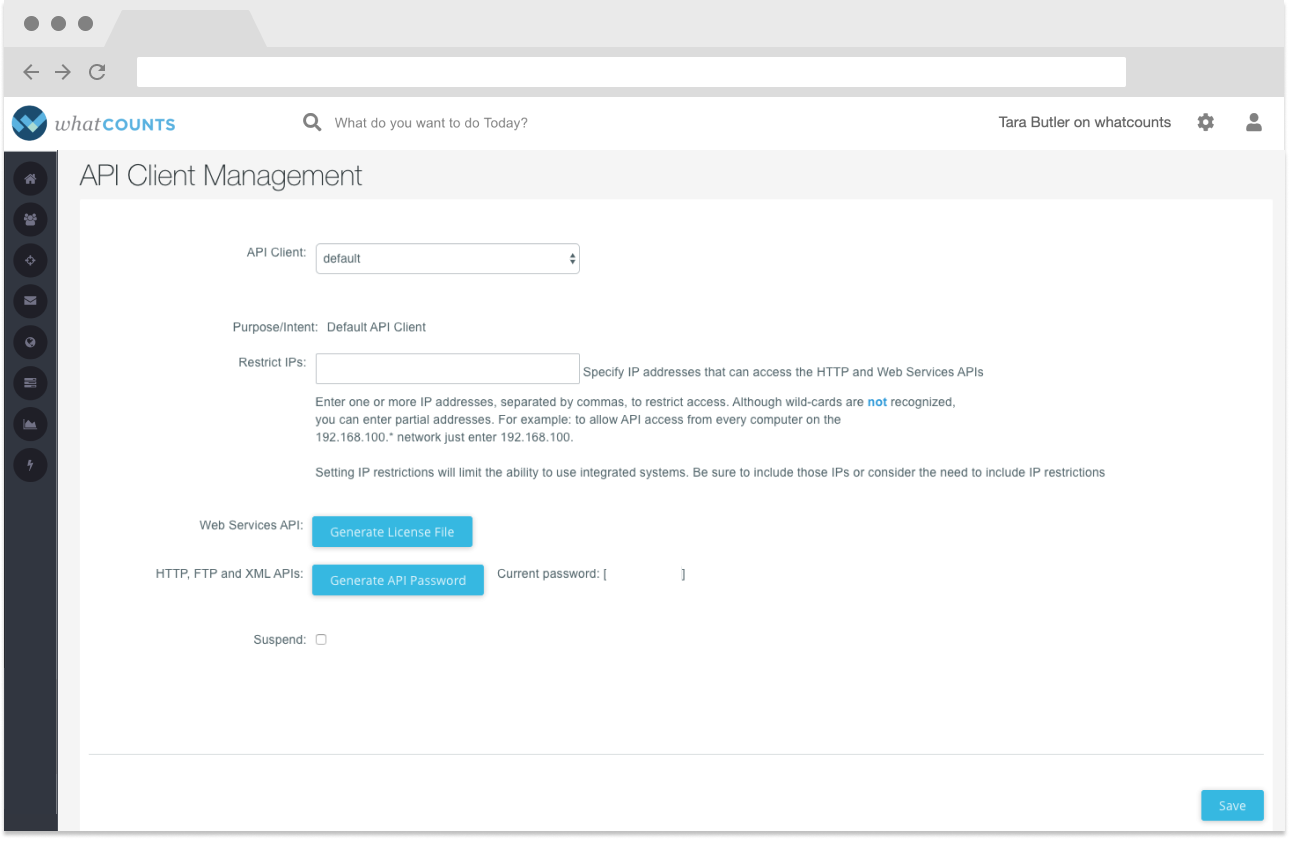Open the user profile icon

tap(1253, 122)
